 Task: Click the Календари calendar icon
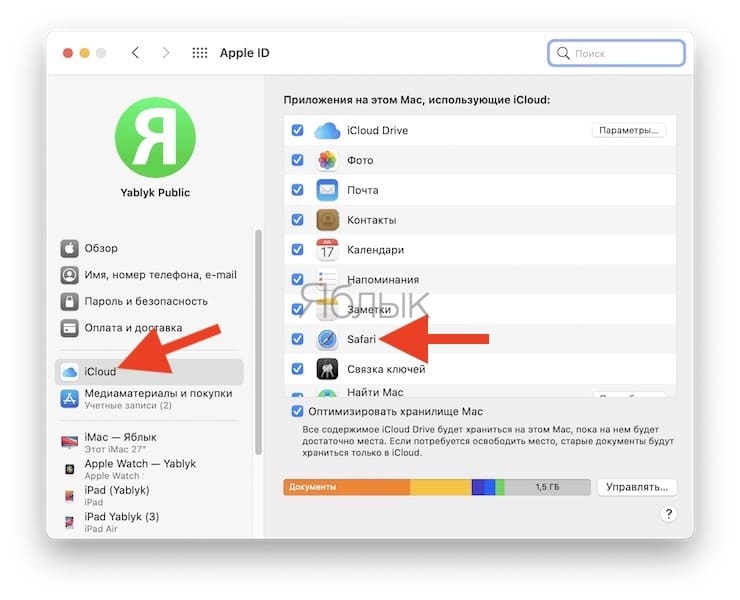327,250
